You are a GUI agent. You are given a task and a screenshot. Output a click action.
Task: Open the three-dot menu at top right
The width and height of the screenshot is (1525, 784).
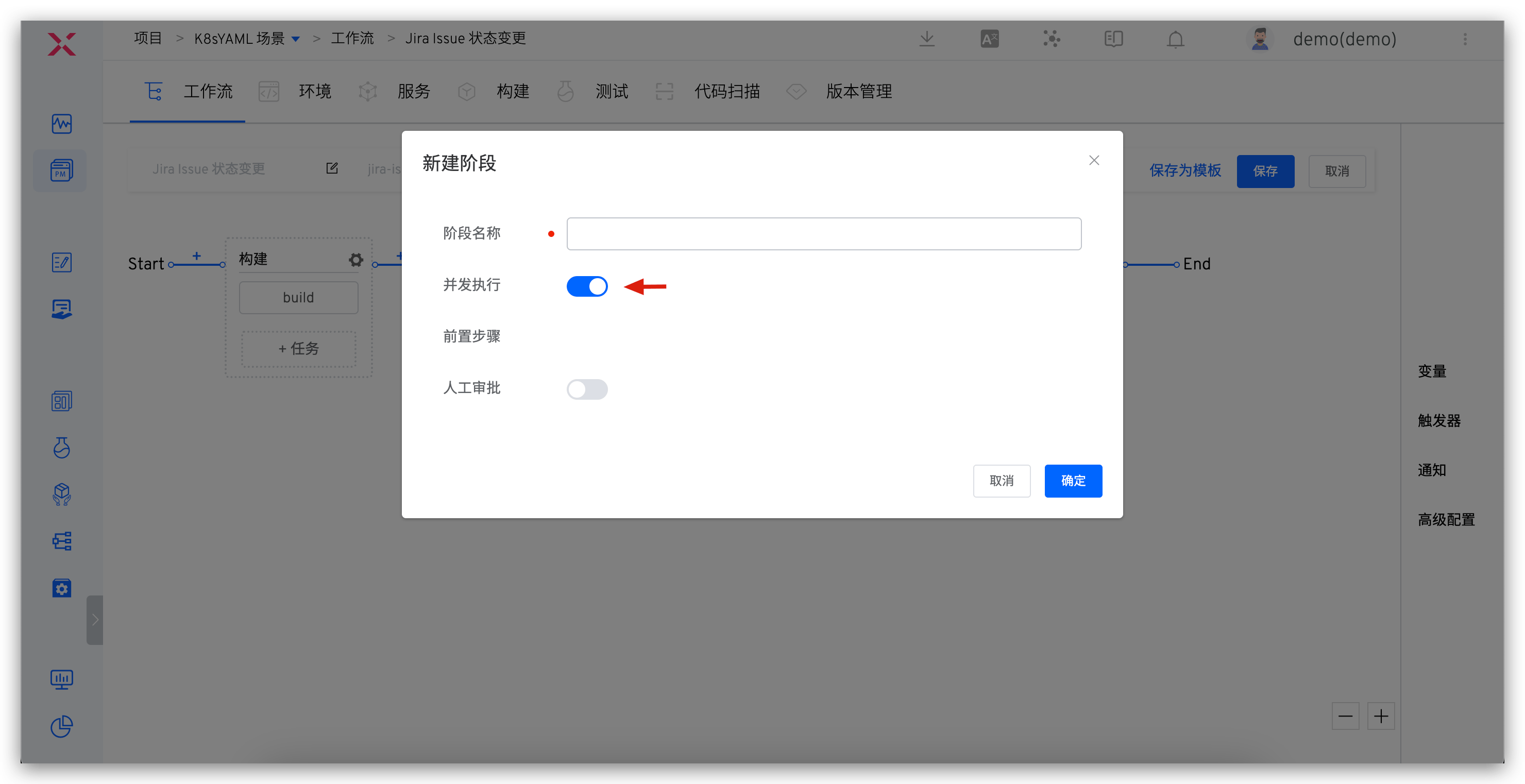pyautogui.click(x=1466, y=39)
